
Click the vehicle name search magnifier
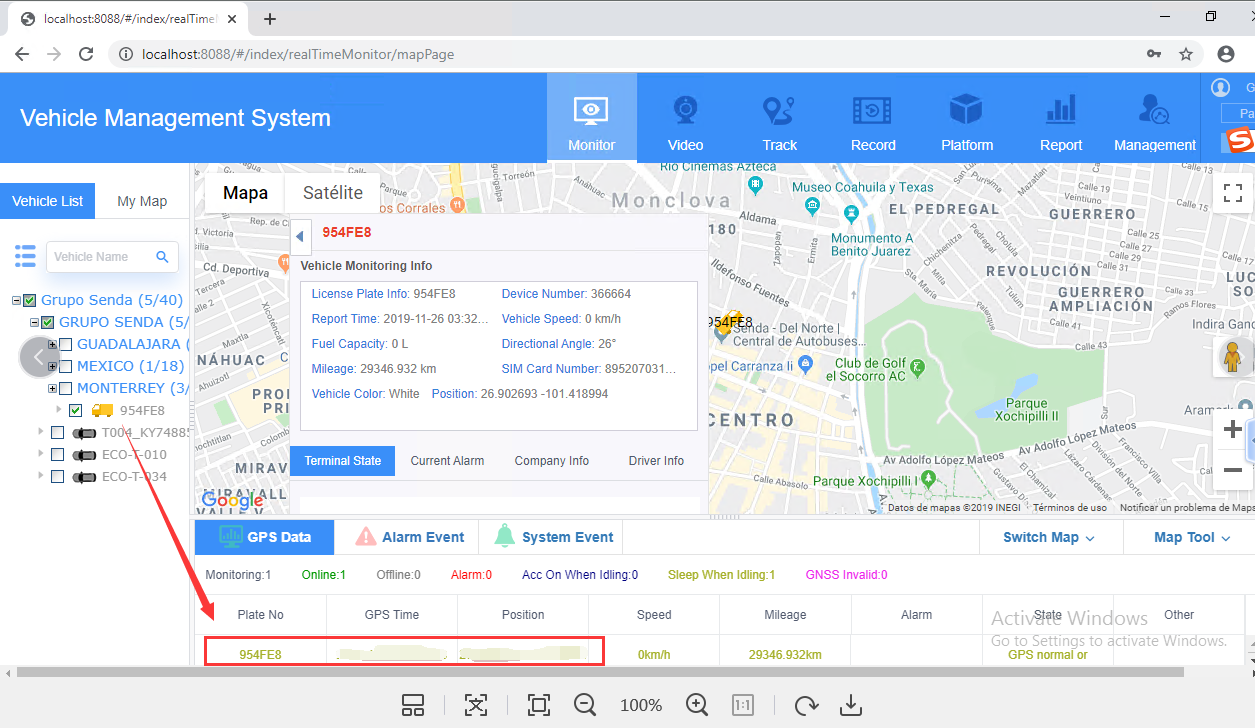pos(163,257)
